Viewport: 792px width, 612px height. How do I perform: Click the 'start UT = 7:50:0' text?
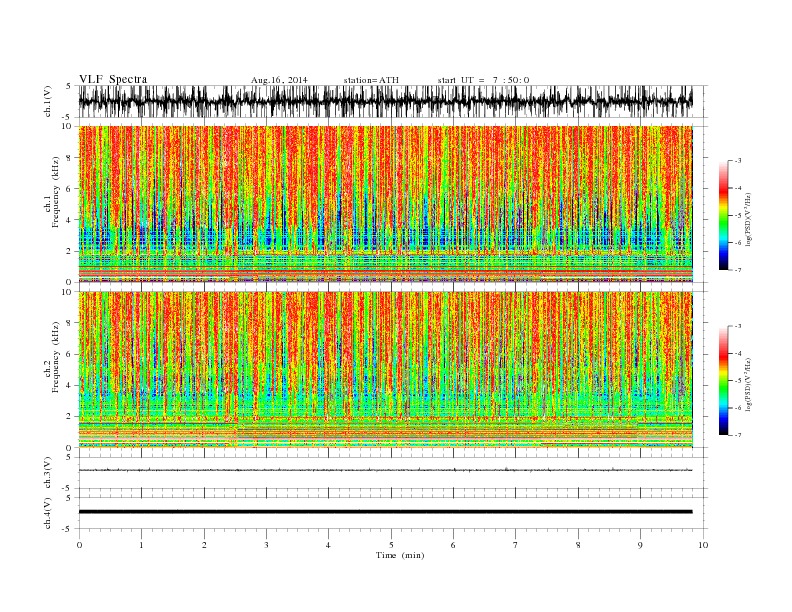[483, 80]
